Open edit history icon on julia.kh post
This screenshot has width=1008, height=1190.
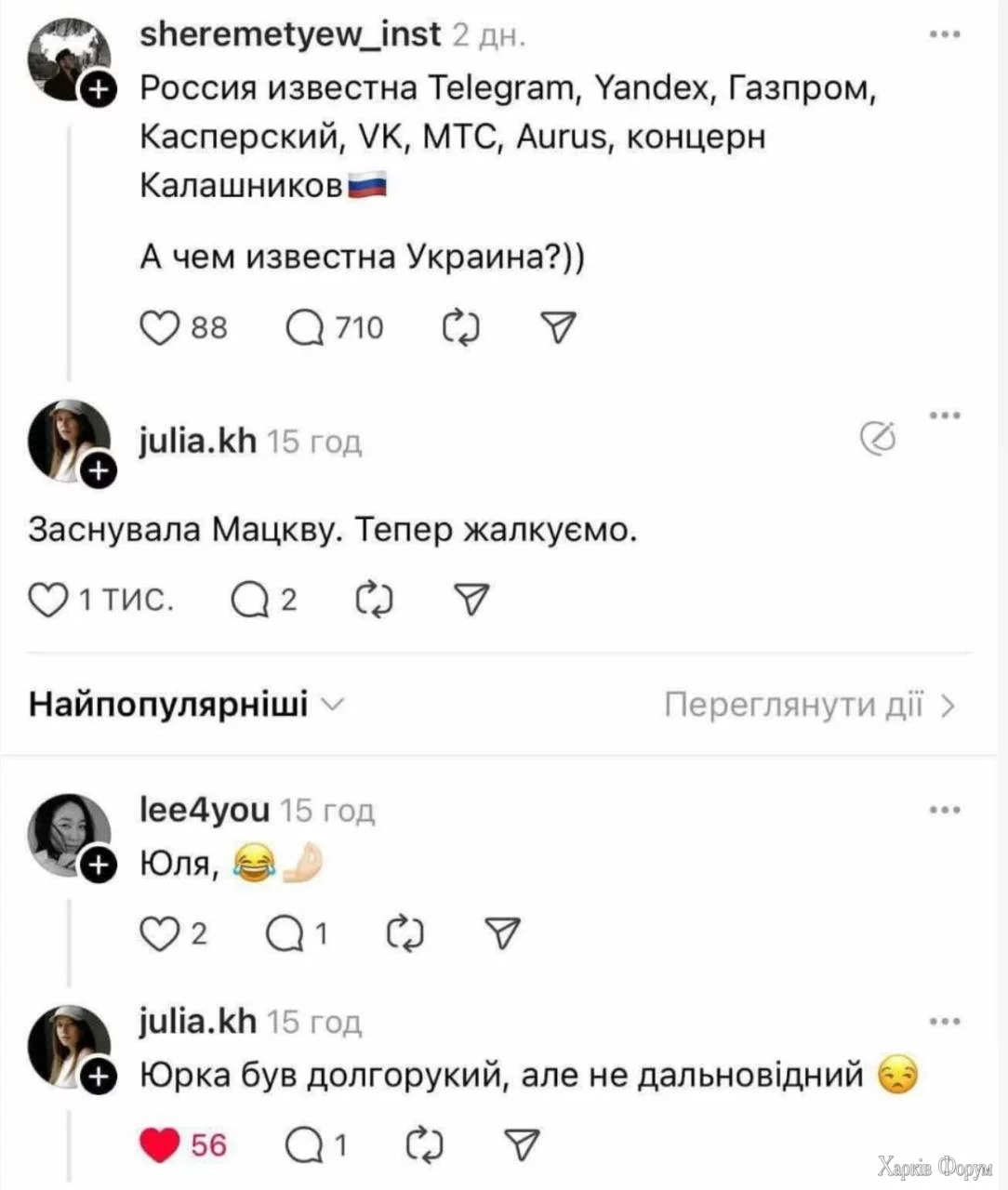pos(878,438)
